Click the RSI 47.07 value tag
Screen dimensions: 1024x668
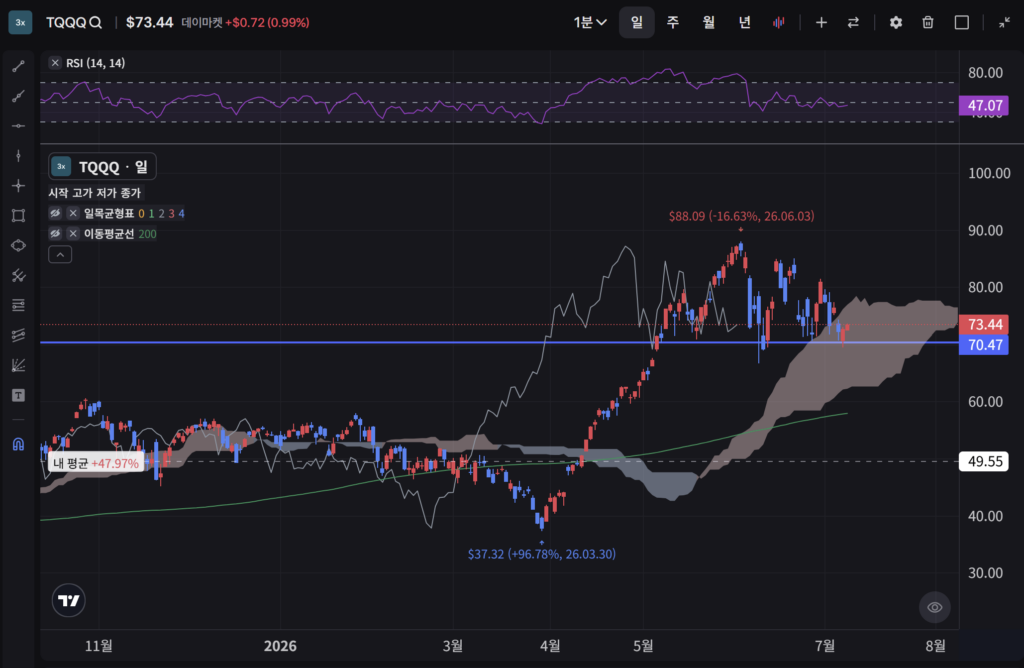click(x=984, y=105)
